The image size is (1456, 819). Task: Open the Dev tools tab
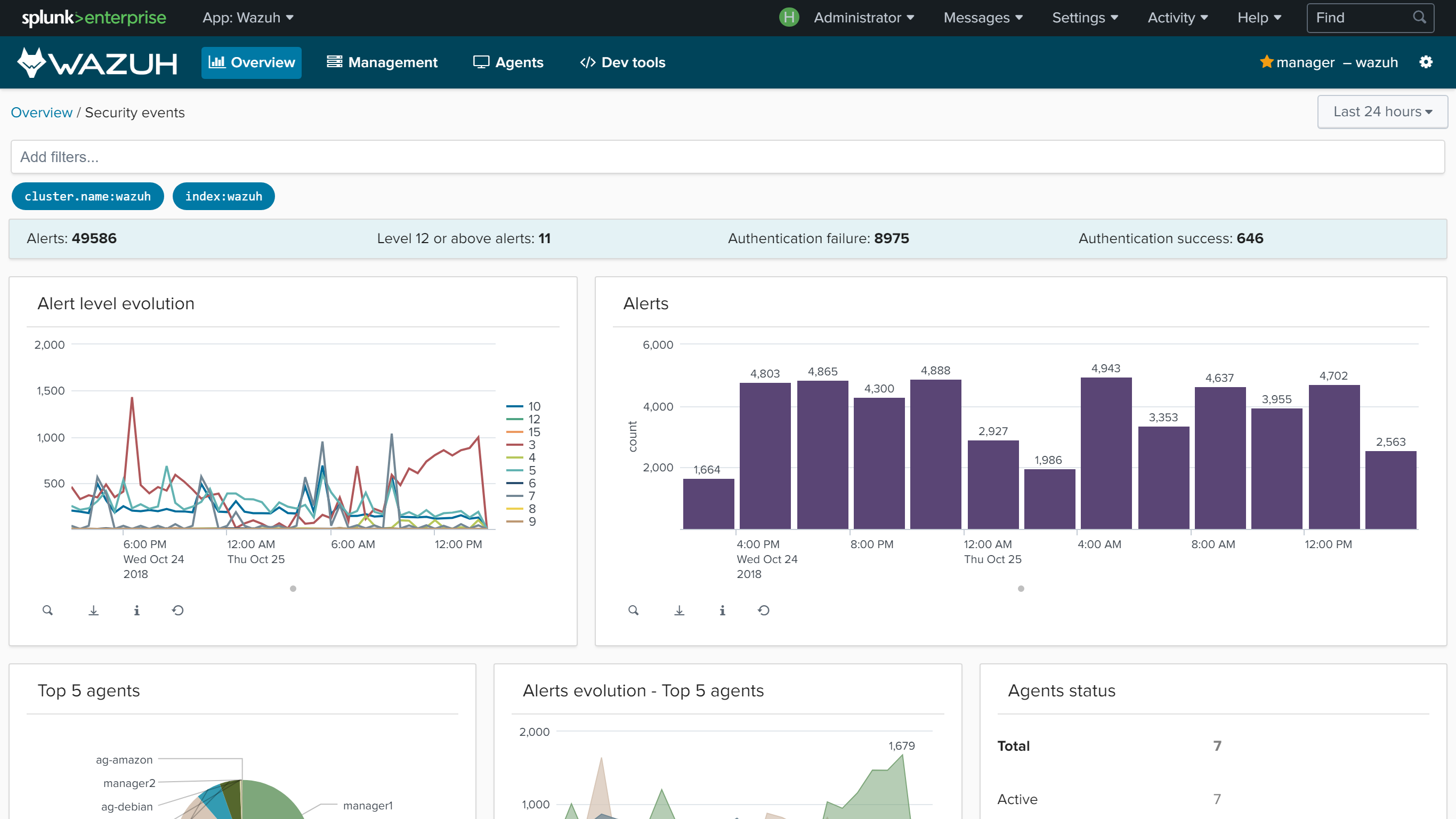[623, 62]
